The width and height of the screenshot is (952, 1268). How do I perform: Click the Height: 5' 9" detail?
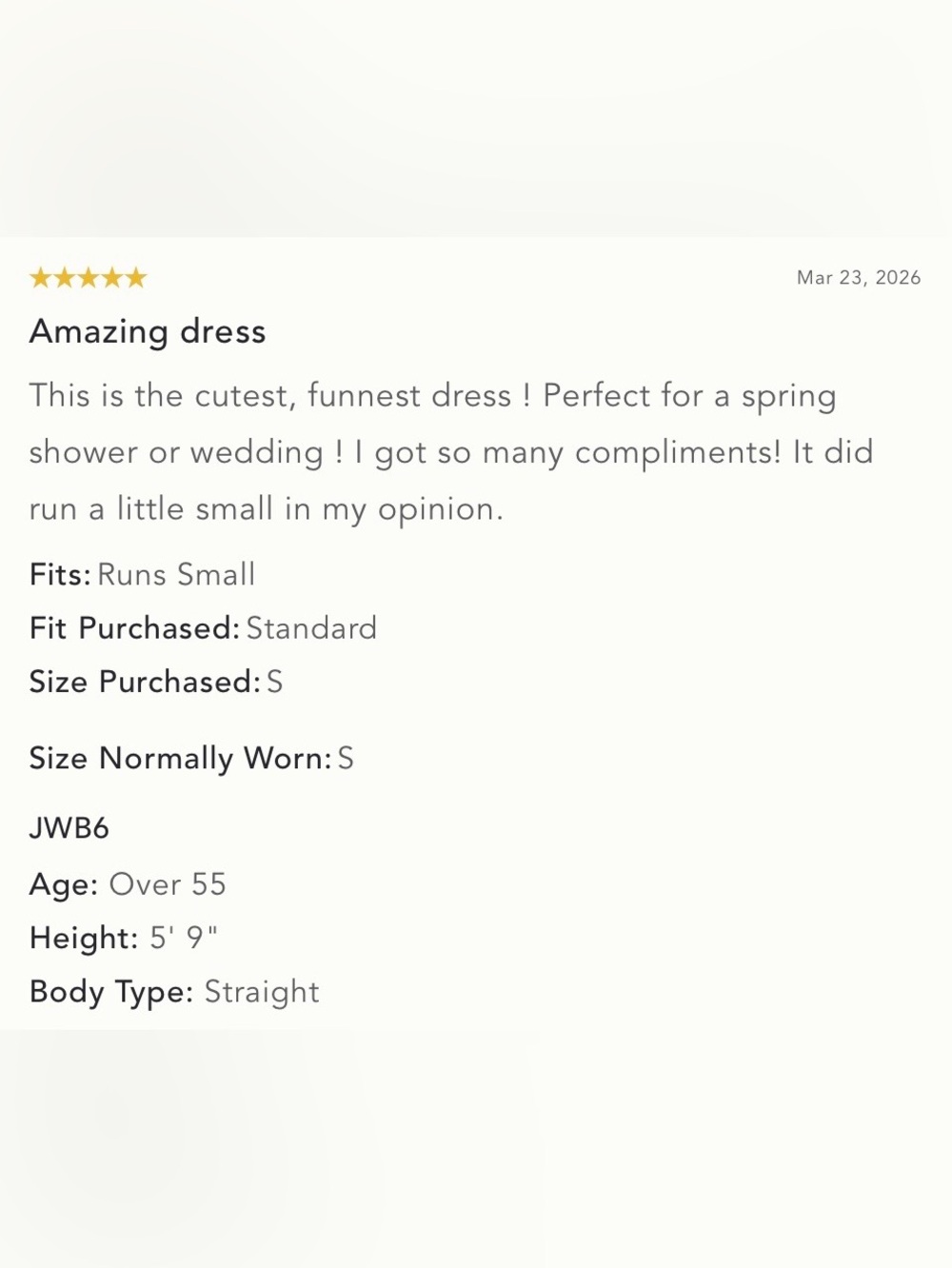(x=124, y=938)
